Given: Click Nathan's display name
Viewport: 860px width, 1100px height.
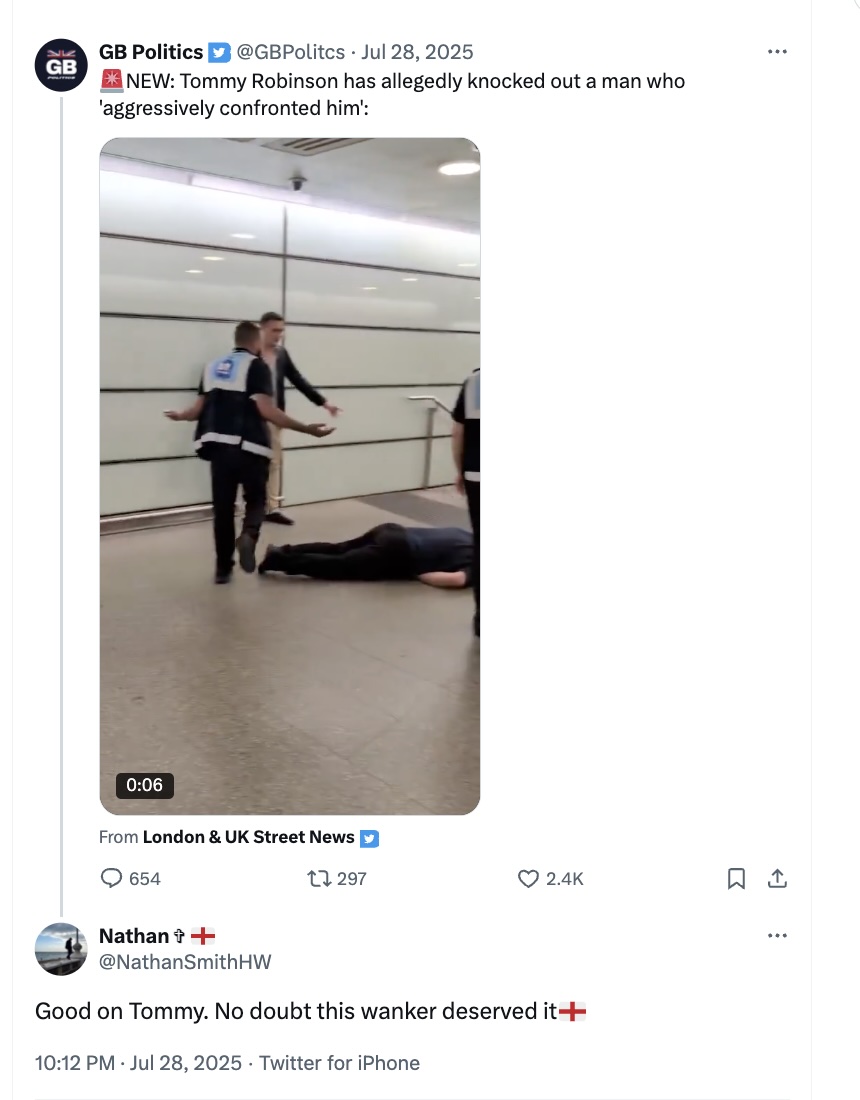Looking at the screenshot, I should click(134, 936).
